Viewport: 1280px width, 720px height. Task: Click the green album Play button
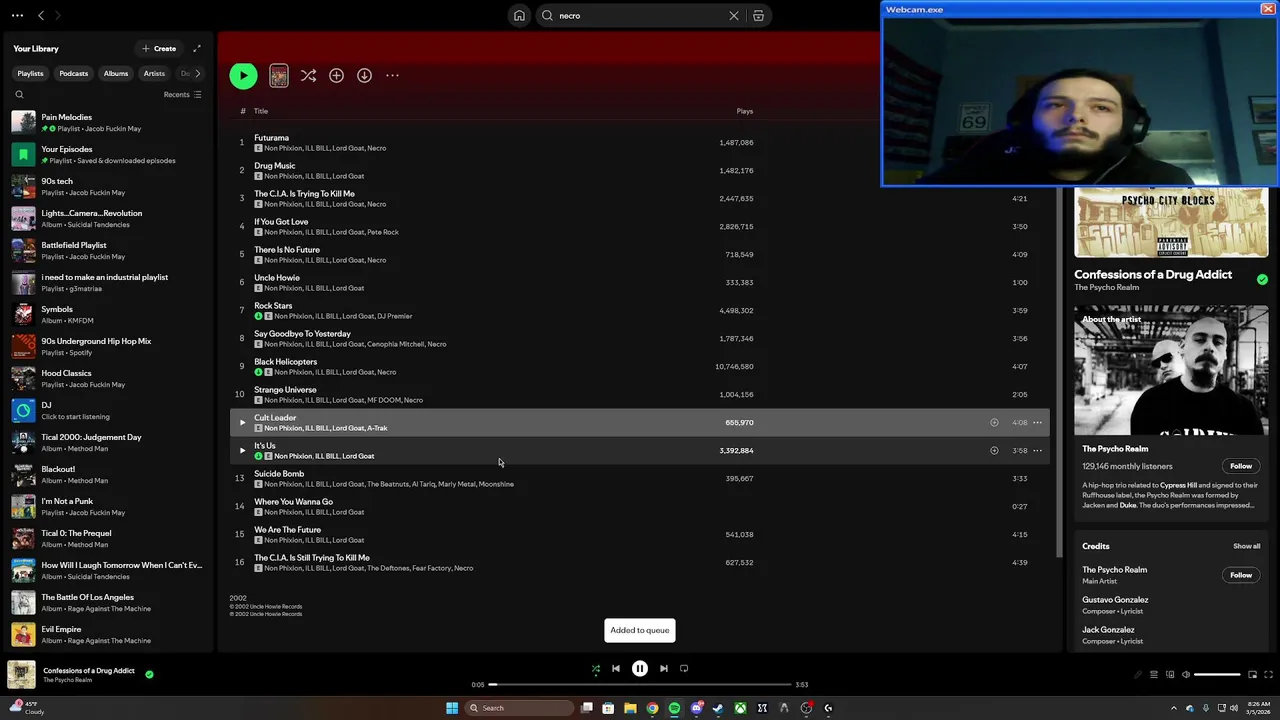tap(243, 75)
